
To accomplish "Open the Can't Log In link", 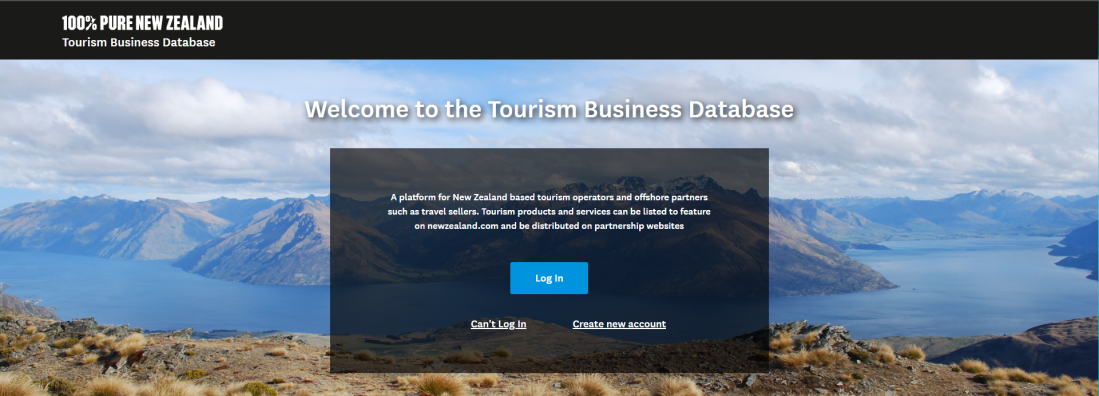I will tap(498, 324).
